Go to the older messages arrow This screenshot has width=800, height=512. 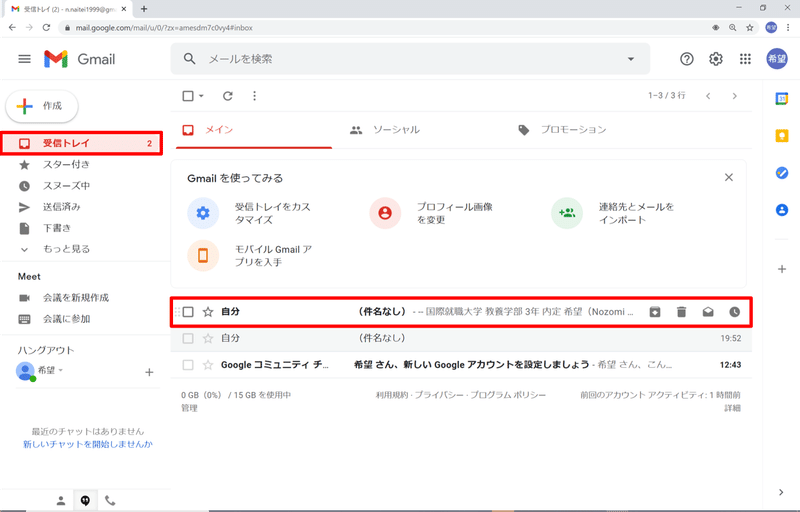coord(735,96)
